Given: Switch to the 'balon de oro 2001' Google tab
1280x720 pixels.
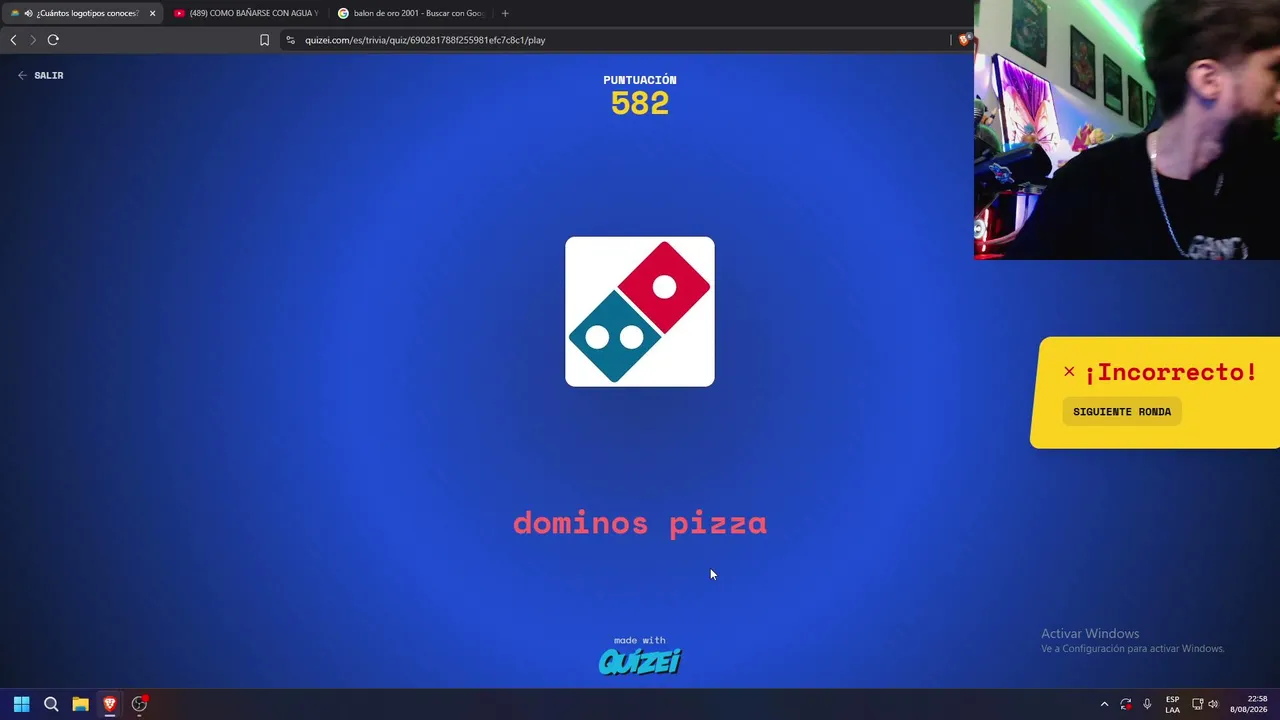Looking at the screenshot, I should [x=411, y=13].
